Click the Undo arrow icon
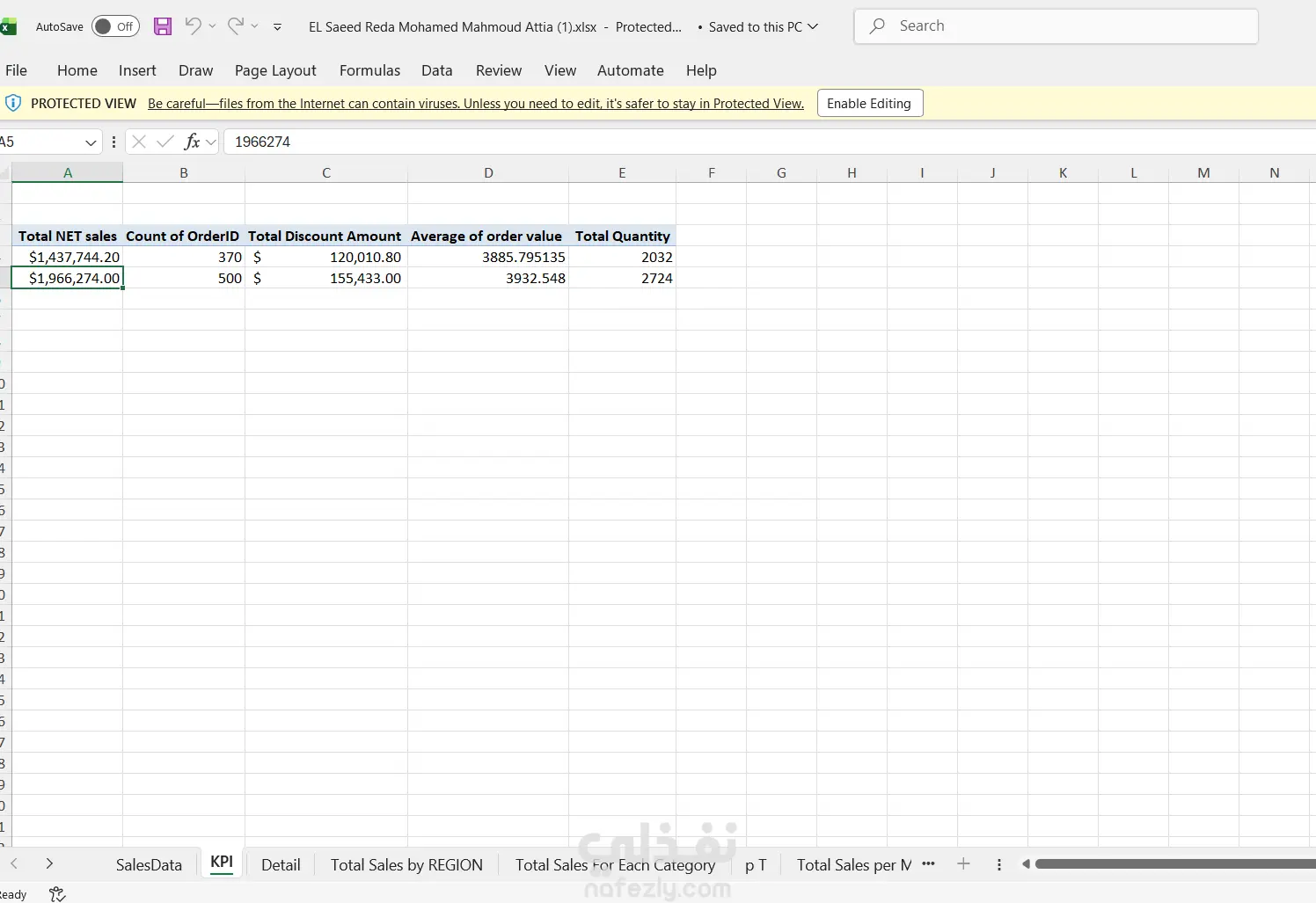The width and height of the screenshot is (1316, 903). tap(193, 25)
